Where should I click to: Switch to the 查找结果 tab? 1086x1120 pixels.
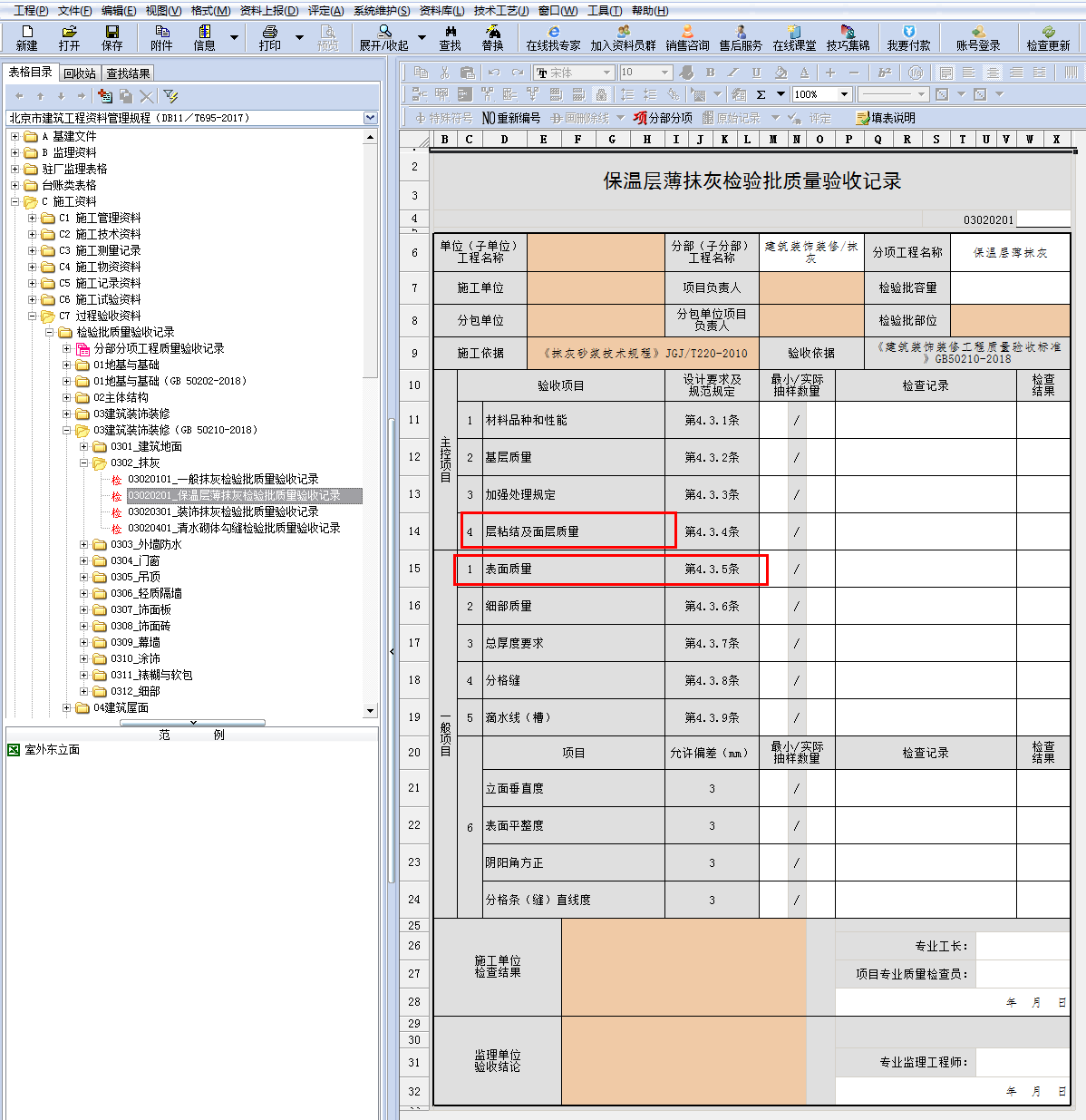(x=128, y=73)
